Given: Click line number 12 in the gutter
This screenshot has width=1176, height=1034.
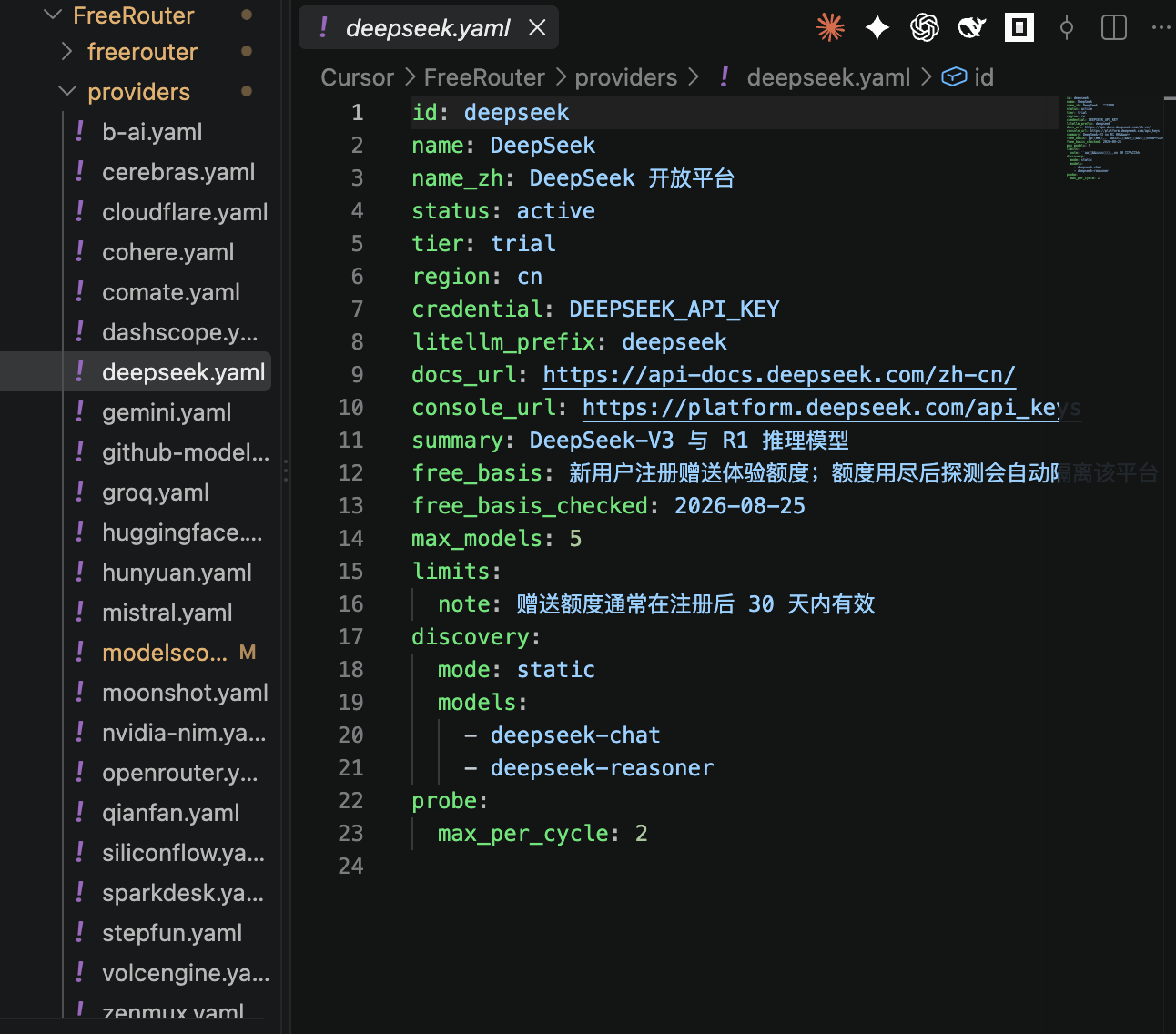Looking at the screenshot, I should coord(351,473).
